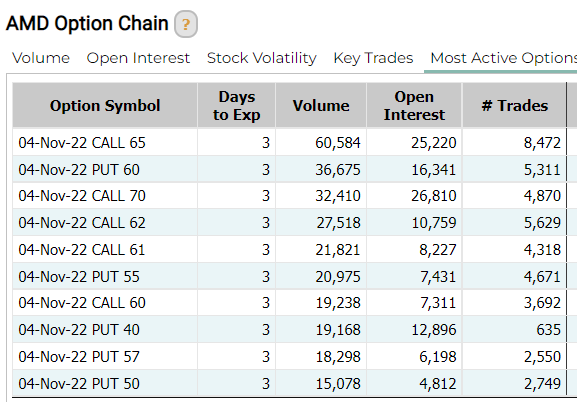Screen dimensions: 577x402
Task: Select the Most Active Options tab
Action: tap(503, 58)
